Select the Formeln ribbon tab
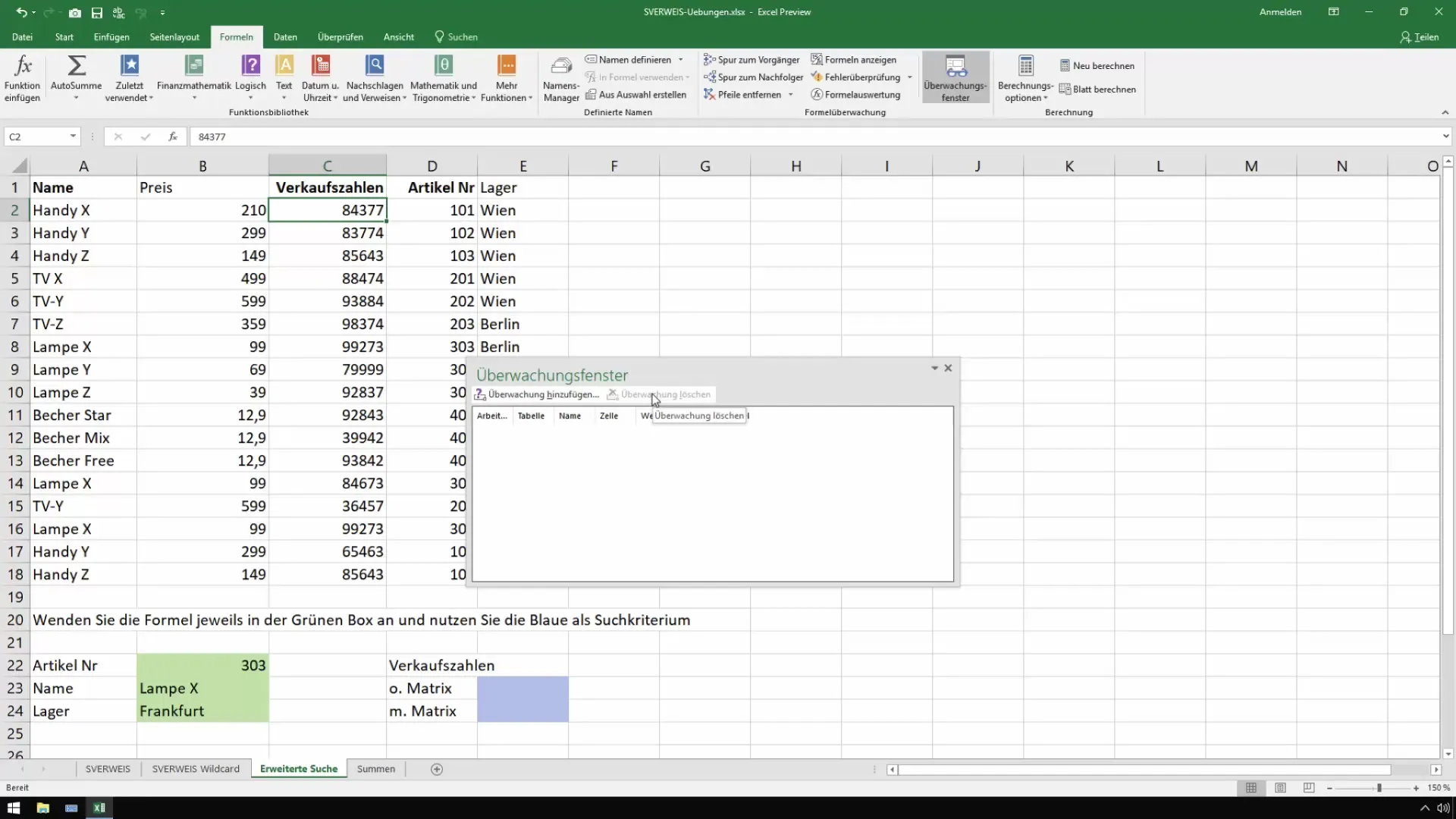Image resolution: width=1456 pixels, height=819 pixels. point(236,37)
